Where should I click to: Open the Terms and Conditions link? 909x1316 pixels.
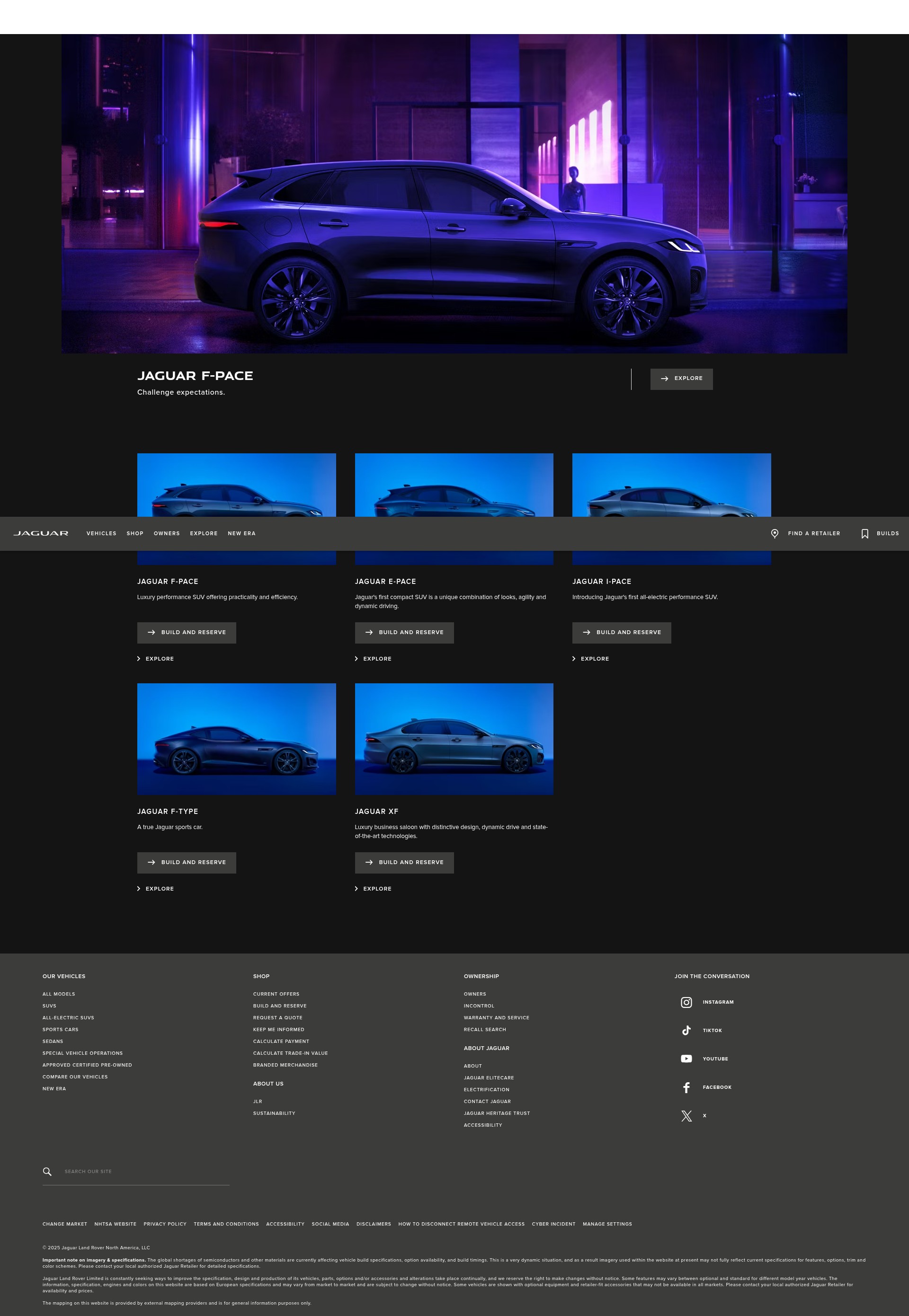226,1224
